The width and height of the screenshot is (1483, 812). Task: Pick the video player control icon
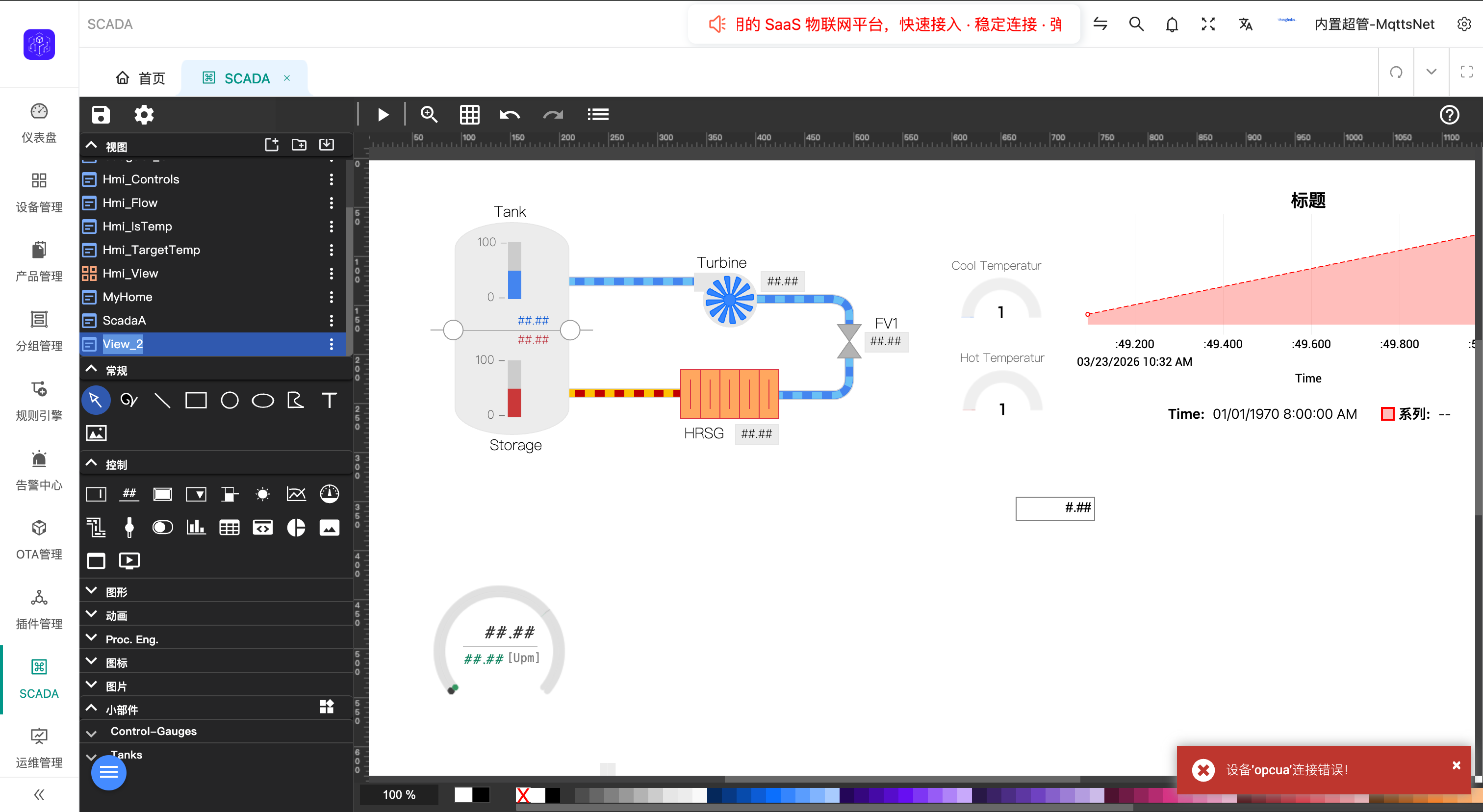click(x=129, y=560)
